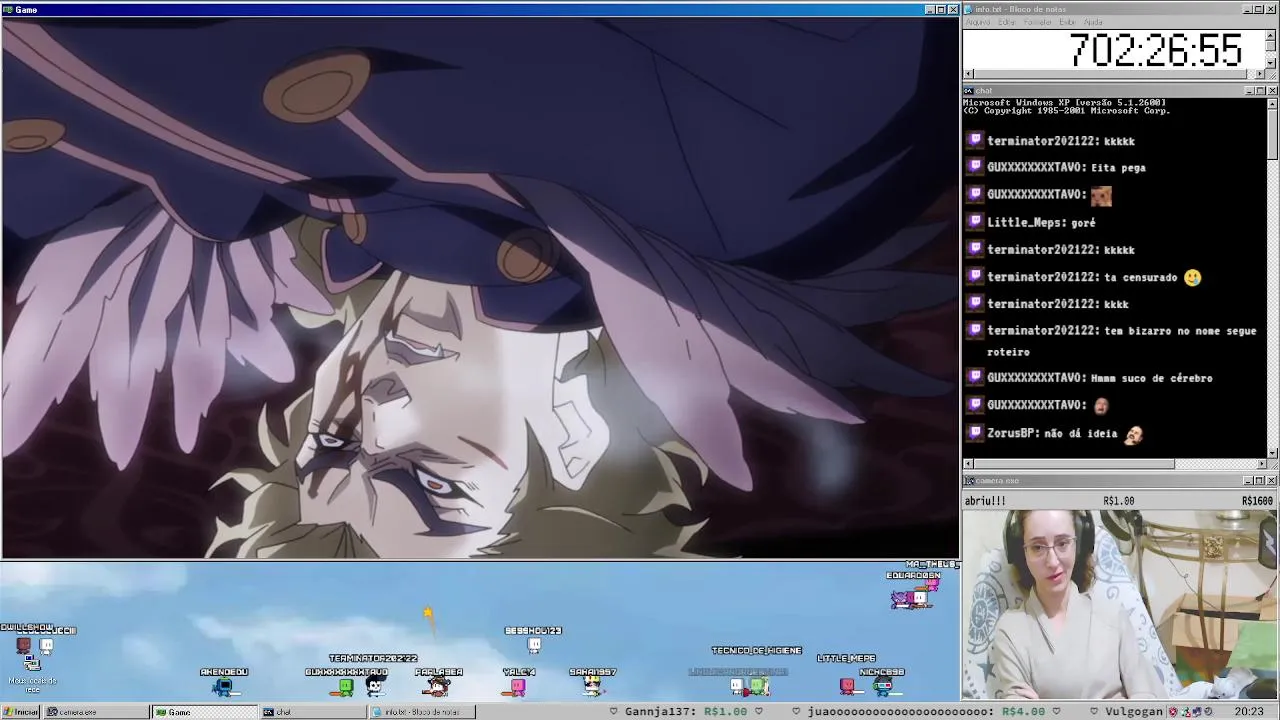Switch to camera.exe taskbar button
The image size is (1280, 720).
tap(97, 712)
